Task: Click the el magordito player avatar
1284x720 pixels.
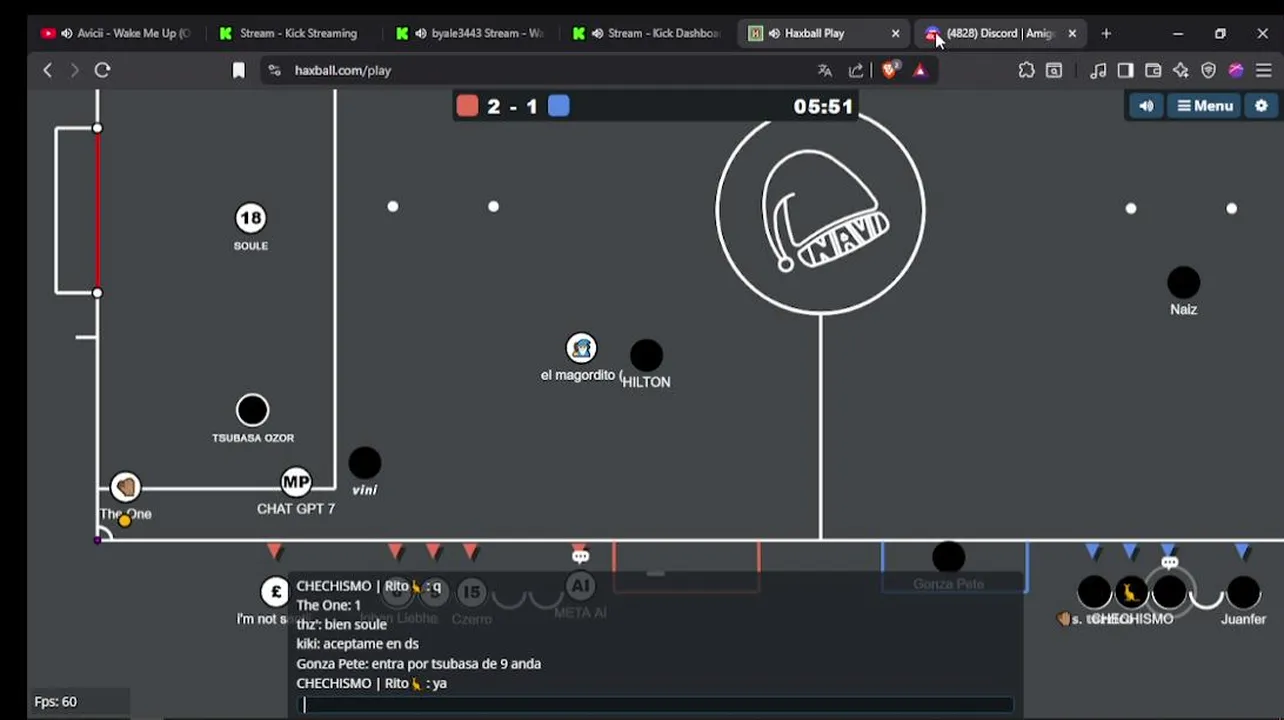Action: 581,348
